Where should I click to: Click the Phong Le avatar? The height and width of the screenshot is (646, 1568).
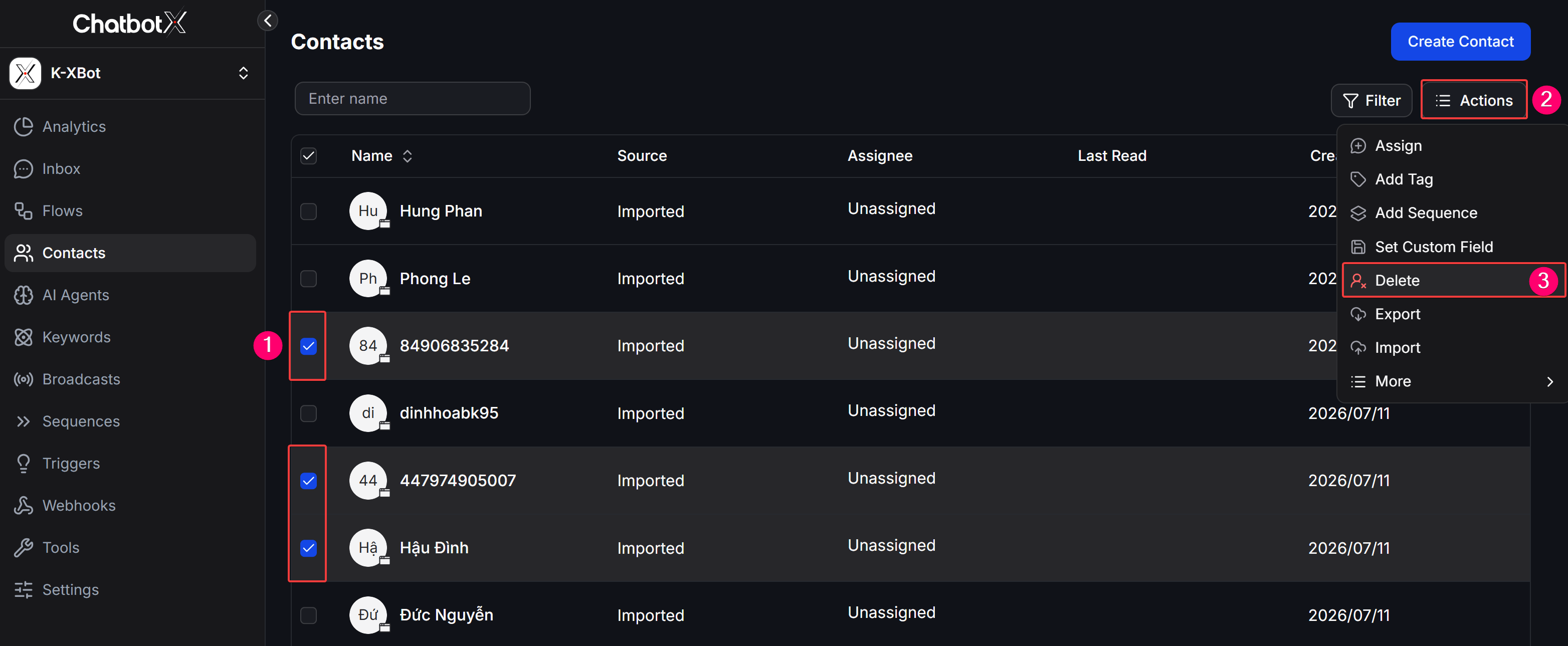(x=368, y=278)
